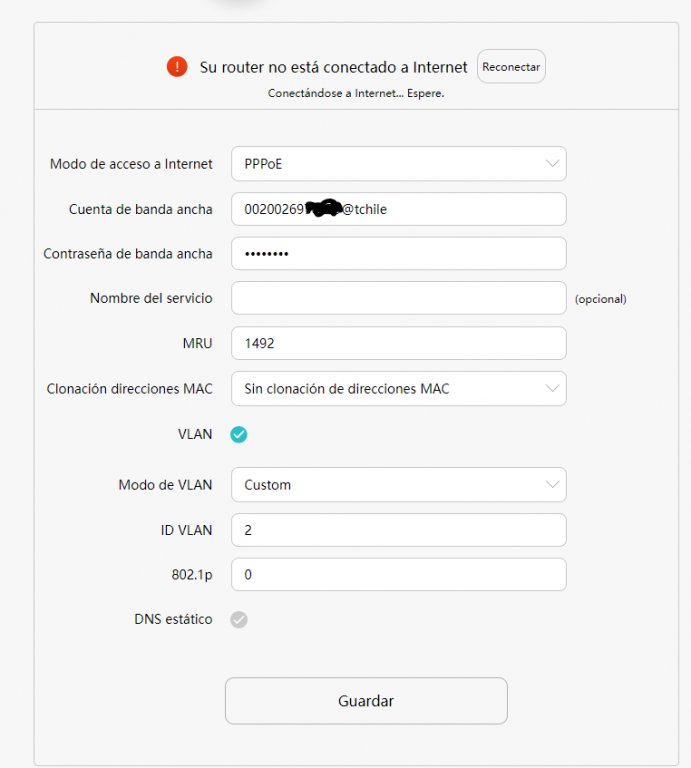Click the Nombre del servicio input box
Screen dimensions: 691x768
pos(398,298)
